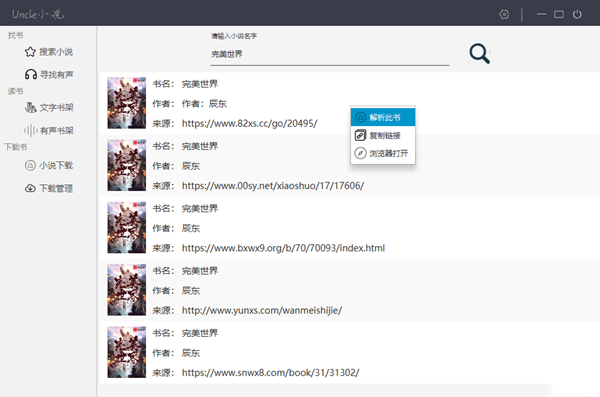Click source link www.snwx8.com/book/31/31302/

(271, 373)
